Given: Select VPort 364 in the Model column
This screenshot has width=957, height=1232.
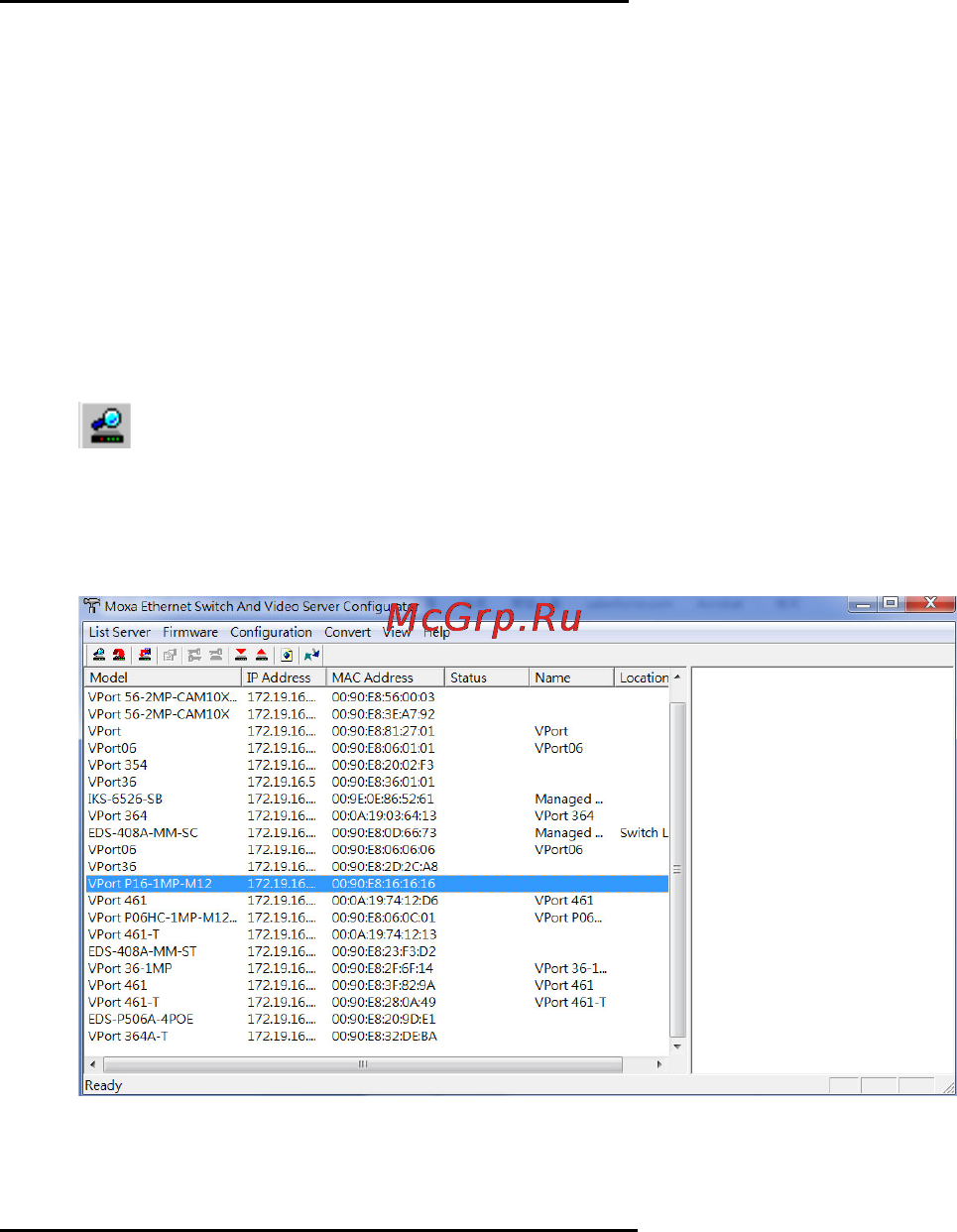Looking at the screenshot, I should click(x=118, y=815).
